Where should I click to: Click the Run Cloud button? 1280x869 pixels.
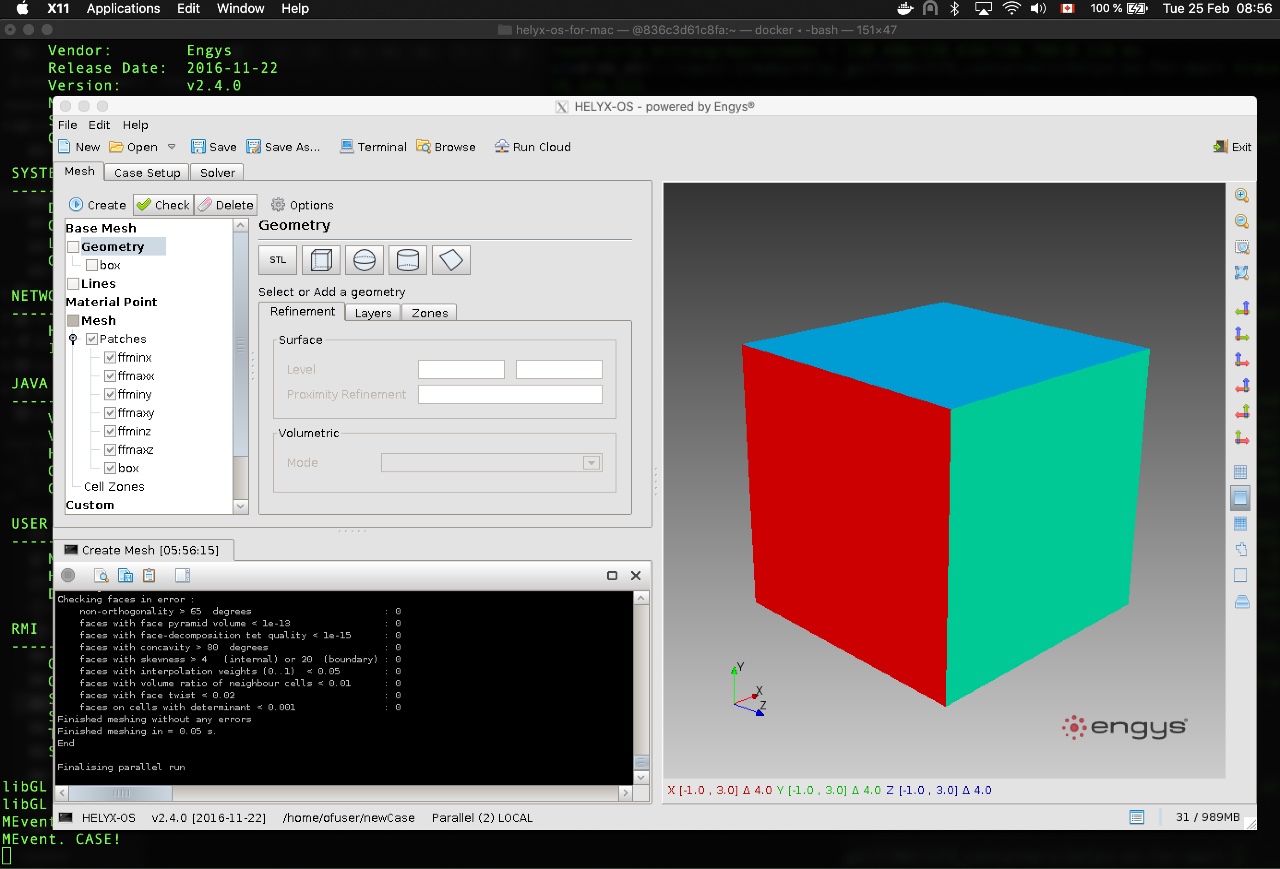point(532,146)
